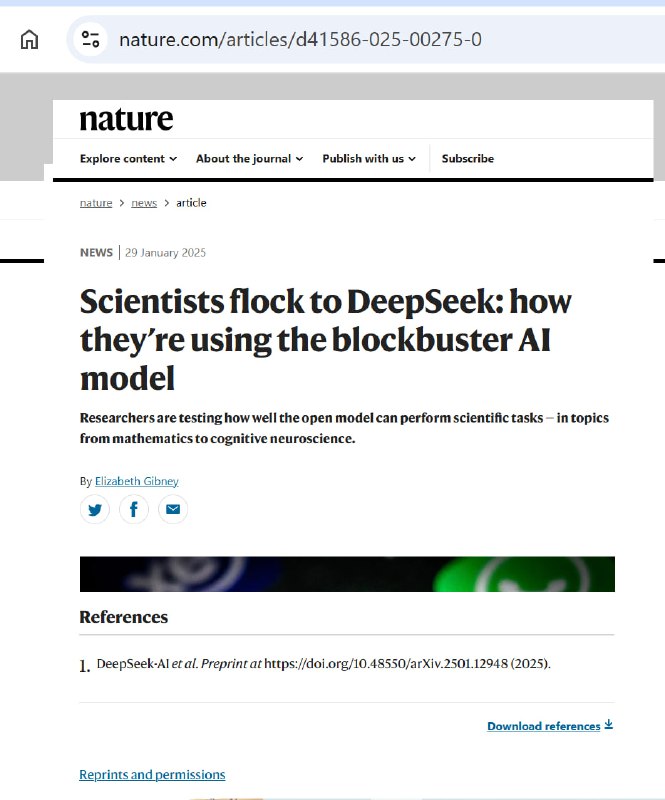Share the article via email icon

[x=173, y=509]
